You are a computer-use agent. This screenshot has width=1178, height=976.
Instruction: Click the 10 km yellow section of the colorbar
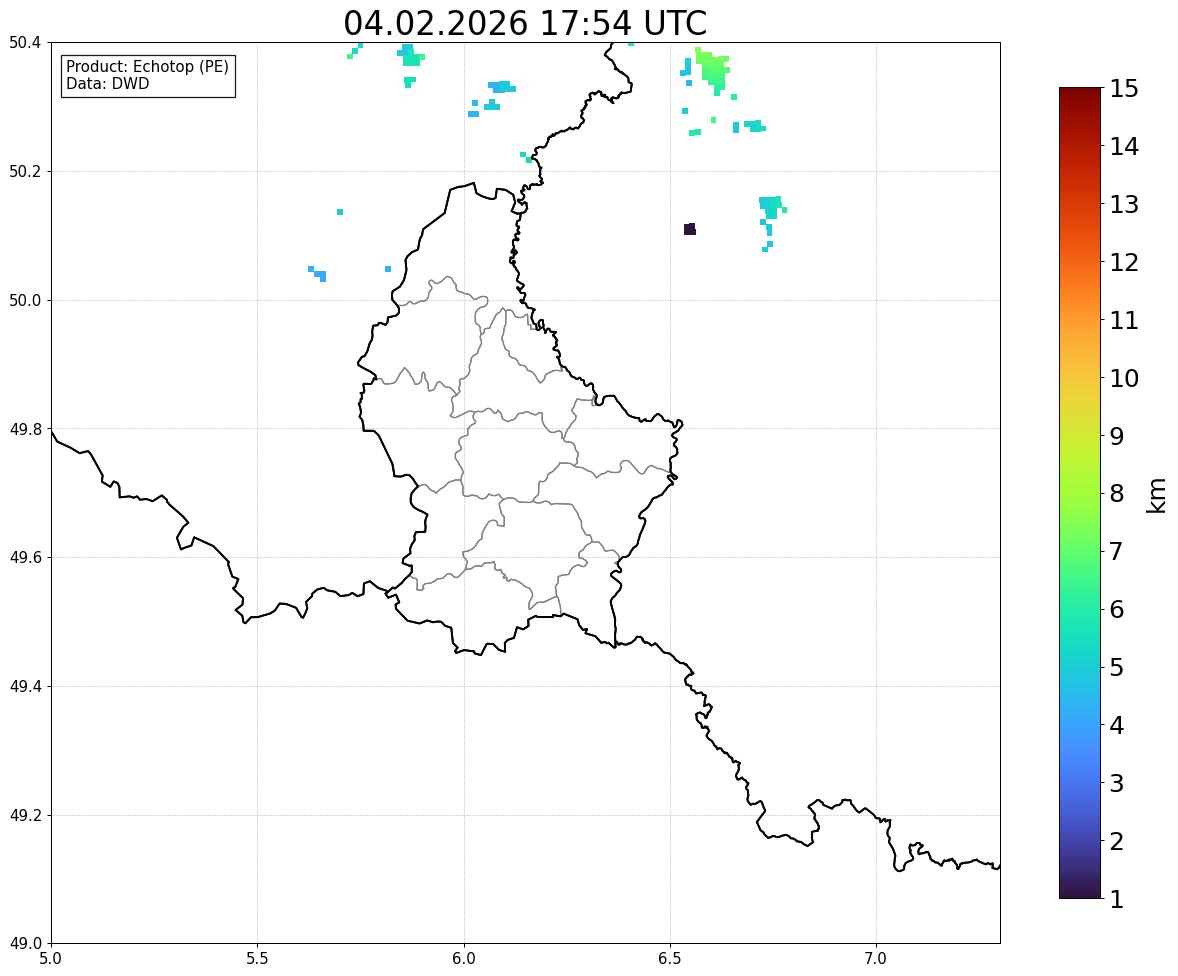[1080, 378]
